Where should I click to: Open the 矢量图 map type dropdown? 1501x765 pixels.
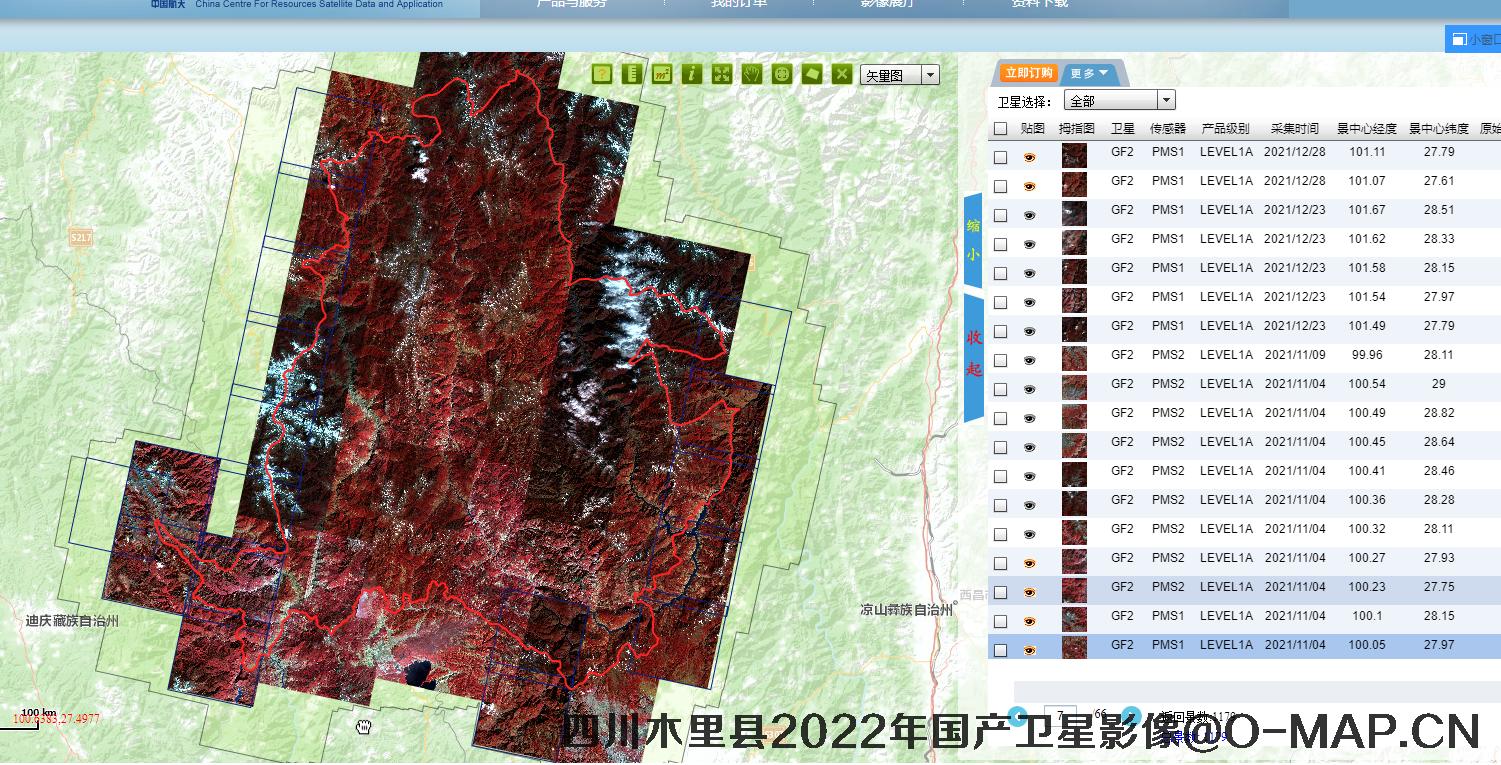[x=930, y=75]
